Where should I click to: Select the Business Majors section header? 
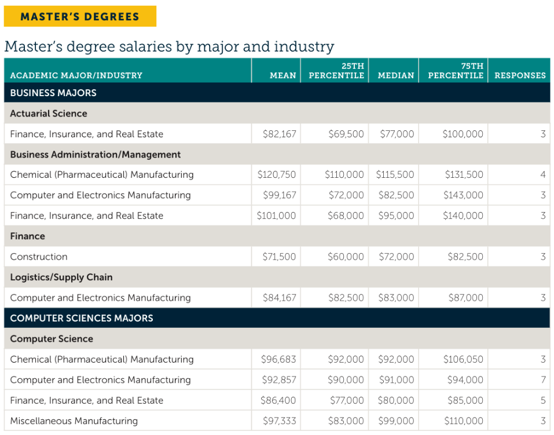coord(277,93)
